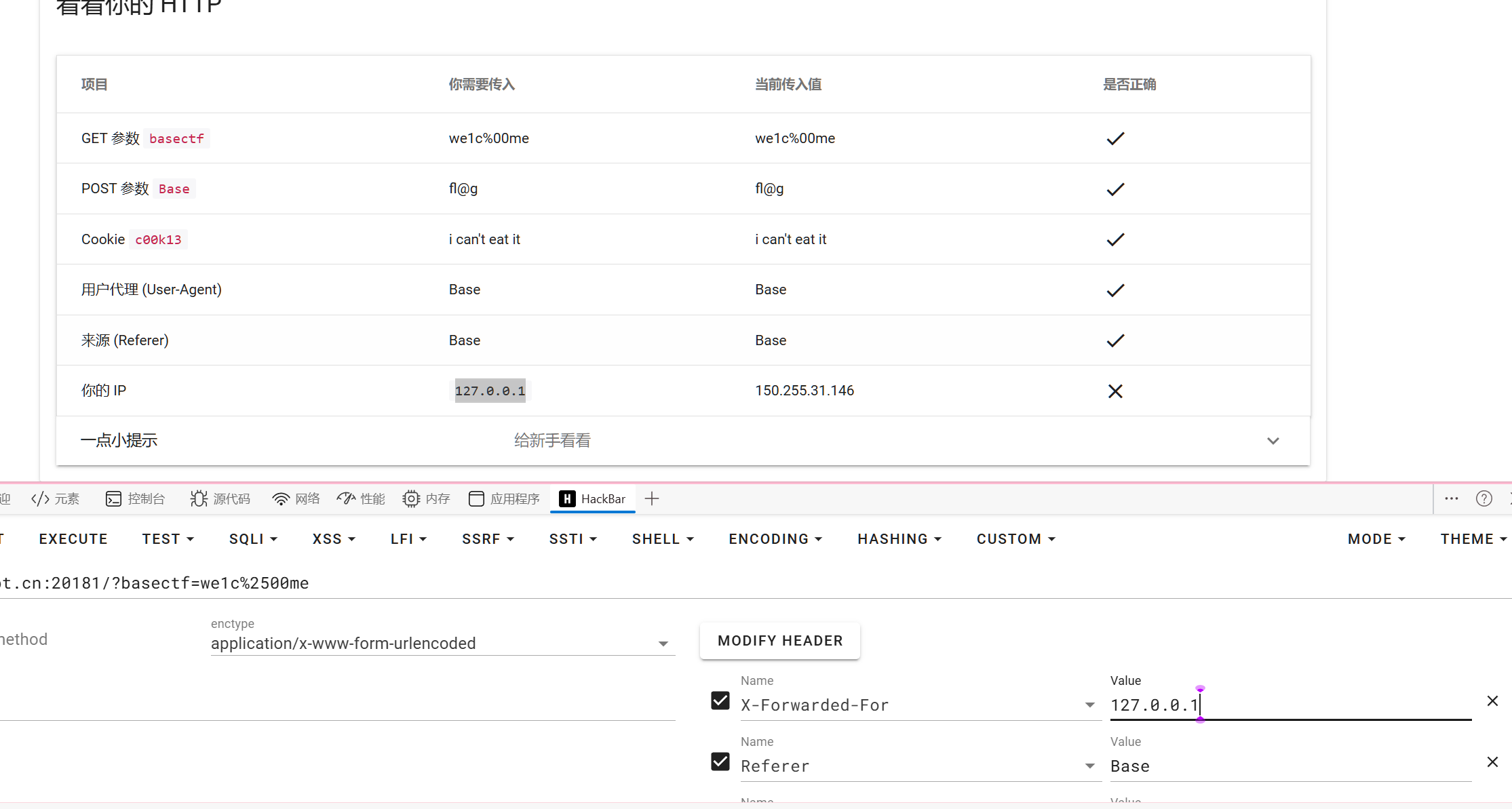Open the Network (网络) wifi icon tab

(296, 499)
